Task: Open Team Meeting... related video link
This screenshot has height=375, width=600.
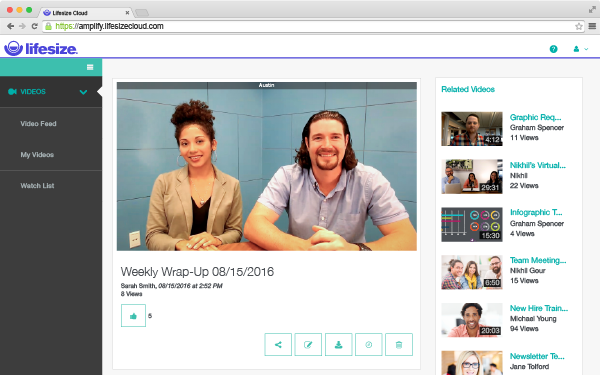Action: (x=538, y=260)
